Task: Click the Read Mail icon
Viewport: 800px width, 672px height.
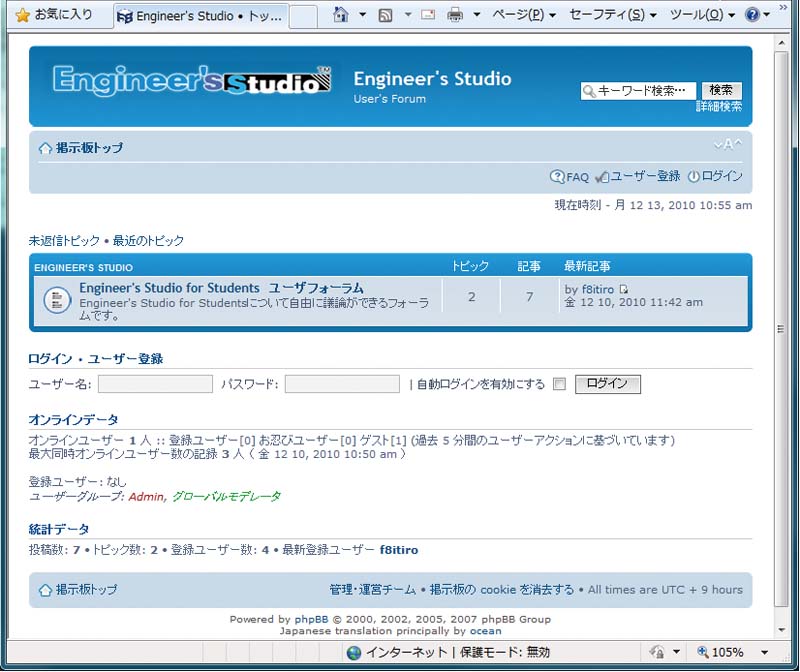Action: (x=428, y=15)
